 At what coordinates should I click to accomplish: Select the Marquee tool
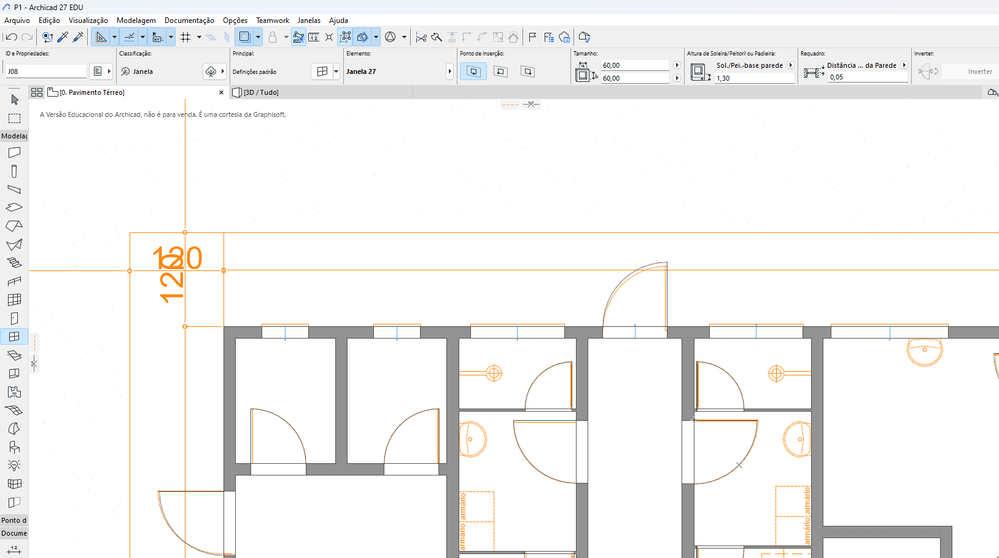[14, 118]
